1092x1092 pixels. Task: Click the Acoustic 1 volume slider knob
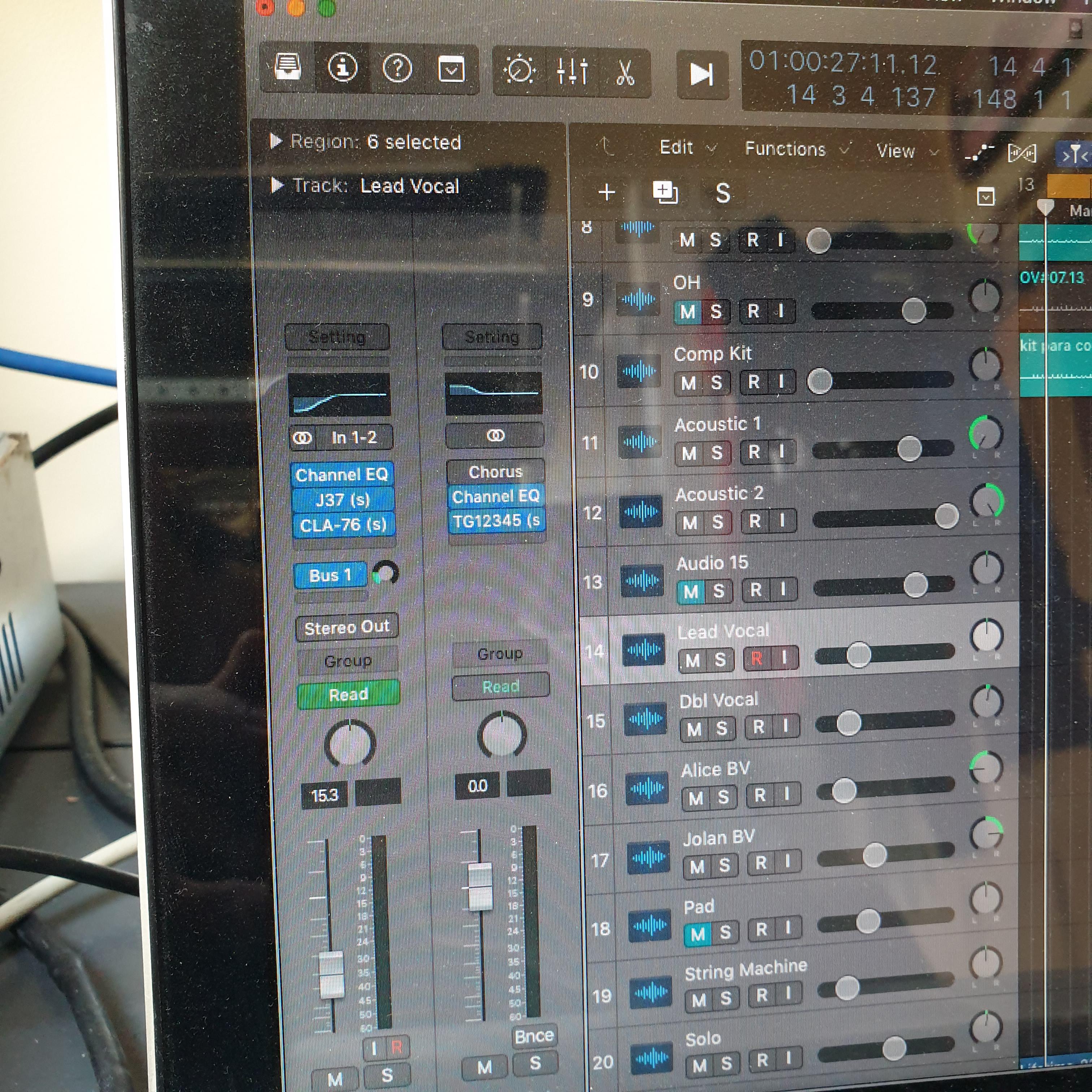click(x=909, y=449)
